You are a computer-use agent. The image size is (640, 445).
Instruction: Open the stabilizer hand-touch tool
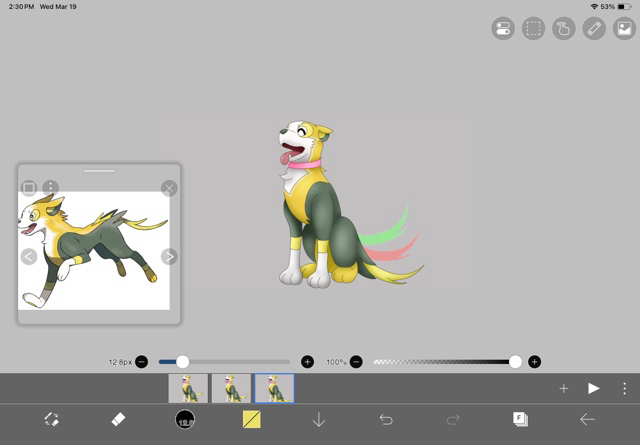point(564,29)
